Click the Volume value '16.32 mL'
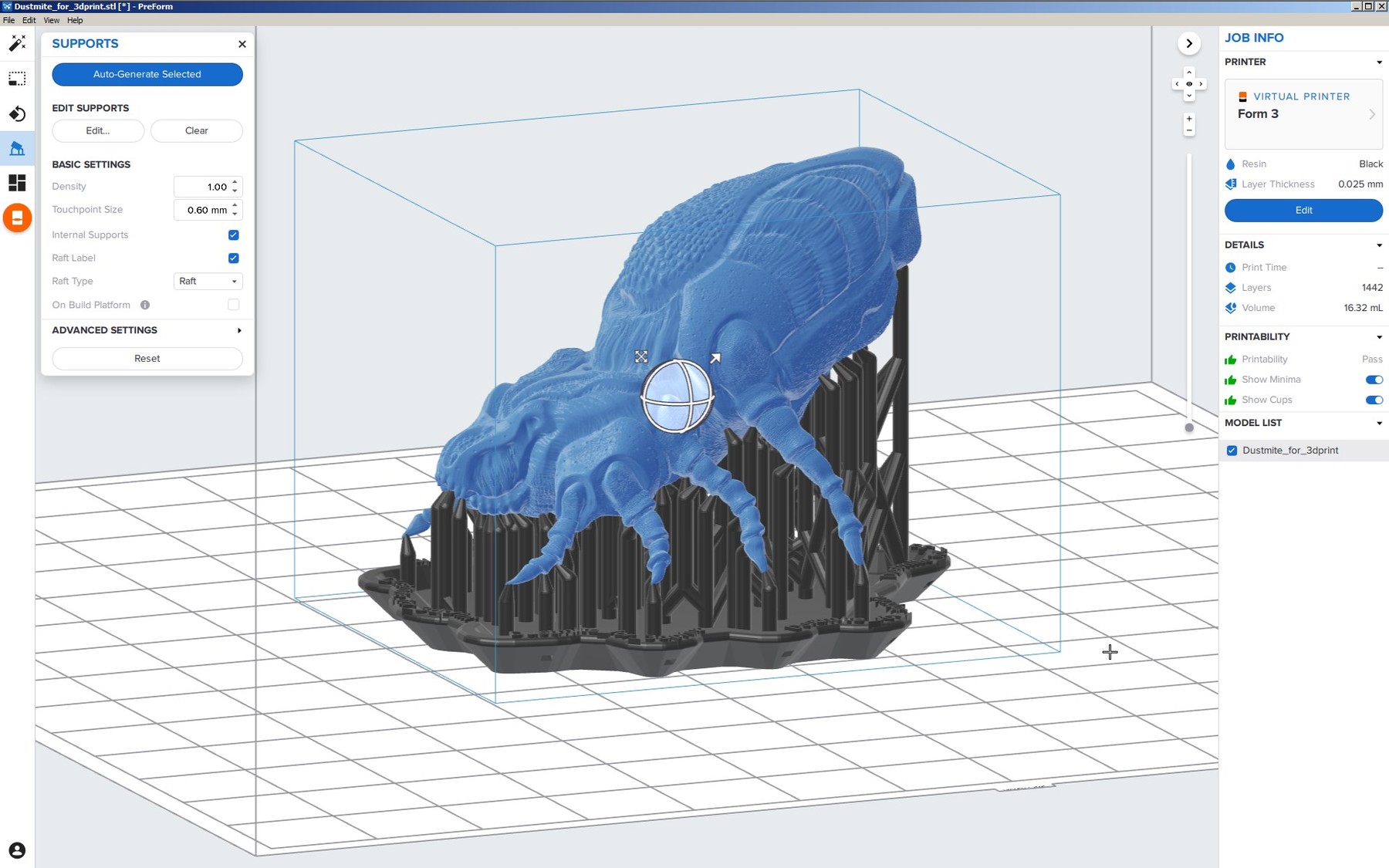The image size is (1389, 868). 1363,308
